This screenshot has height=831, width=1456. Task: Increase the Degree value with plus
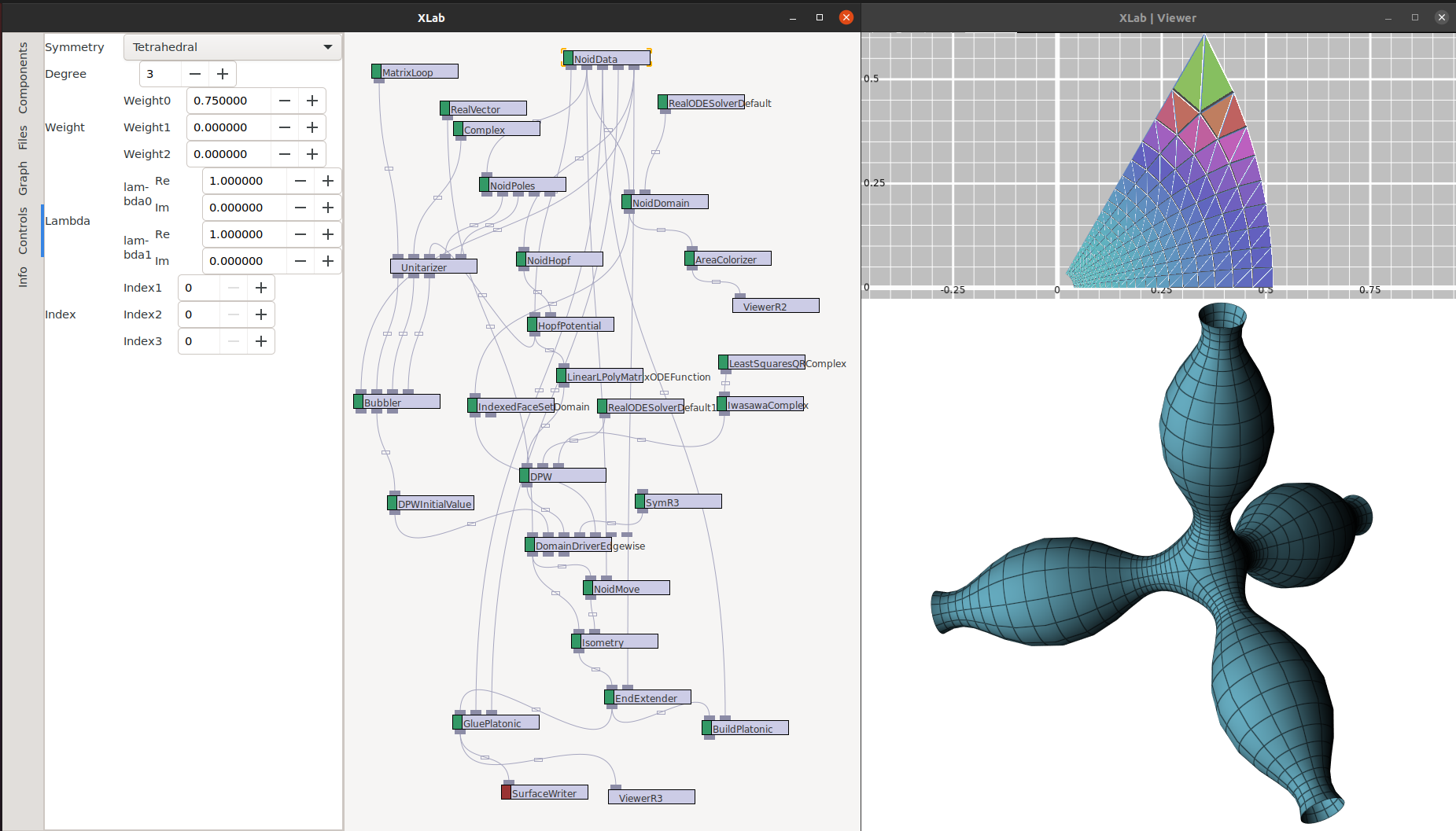coord(223,74)
